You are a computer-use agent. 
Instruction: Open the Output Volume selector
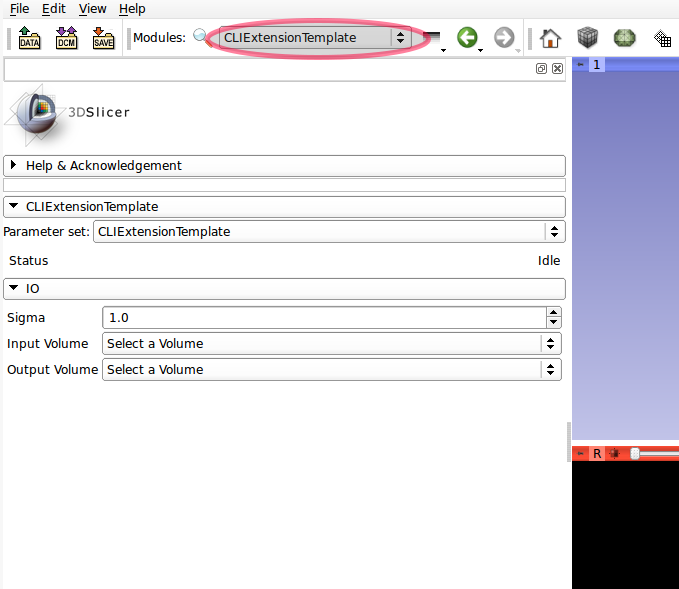pos(332,369)
